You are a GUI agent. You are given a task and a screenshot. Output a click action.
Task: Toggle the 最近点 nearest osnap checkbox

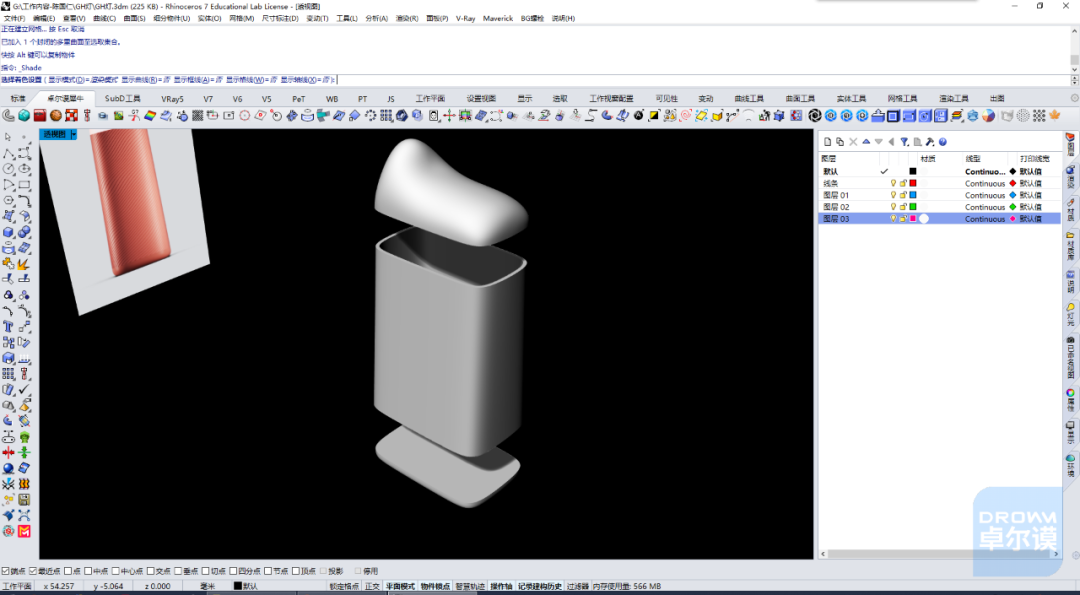point(32,571)
